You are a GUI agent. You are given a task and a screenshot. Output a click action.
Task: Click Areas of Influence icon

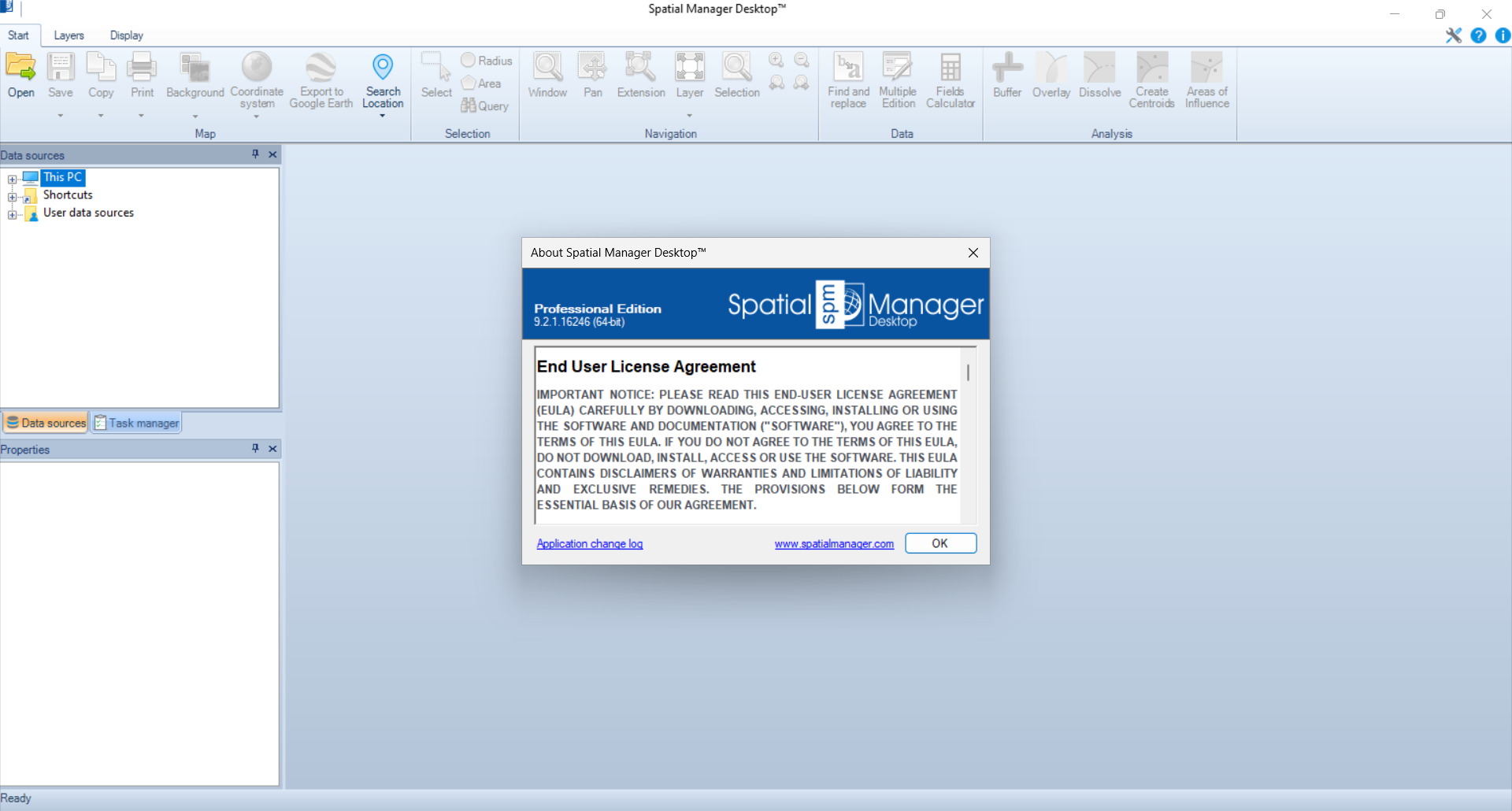point(1206,68)
